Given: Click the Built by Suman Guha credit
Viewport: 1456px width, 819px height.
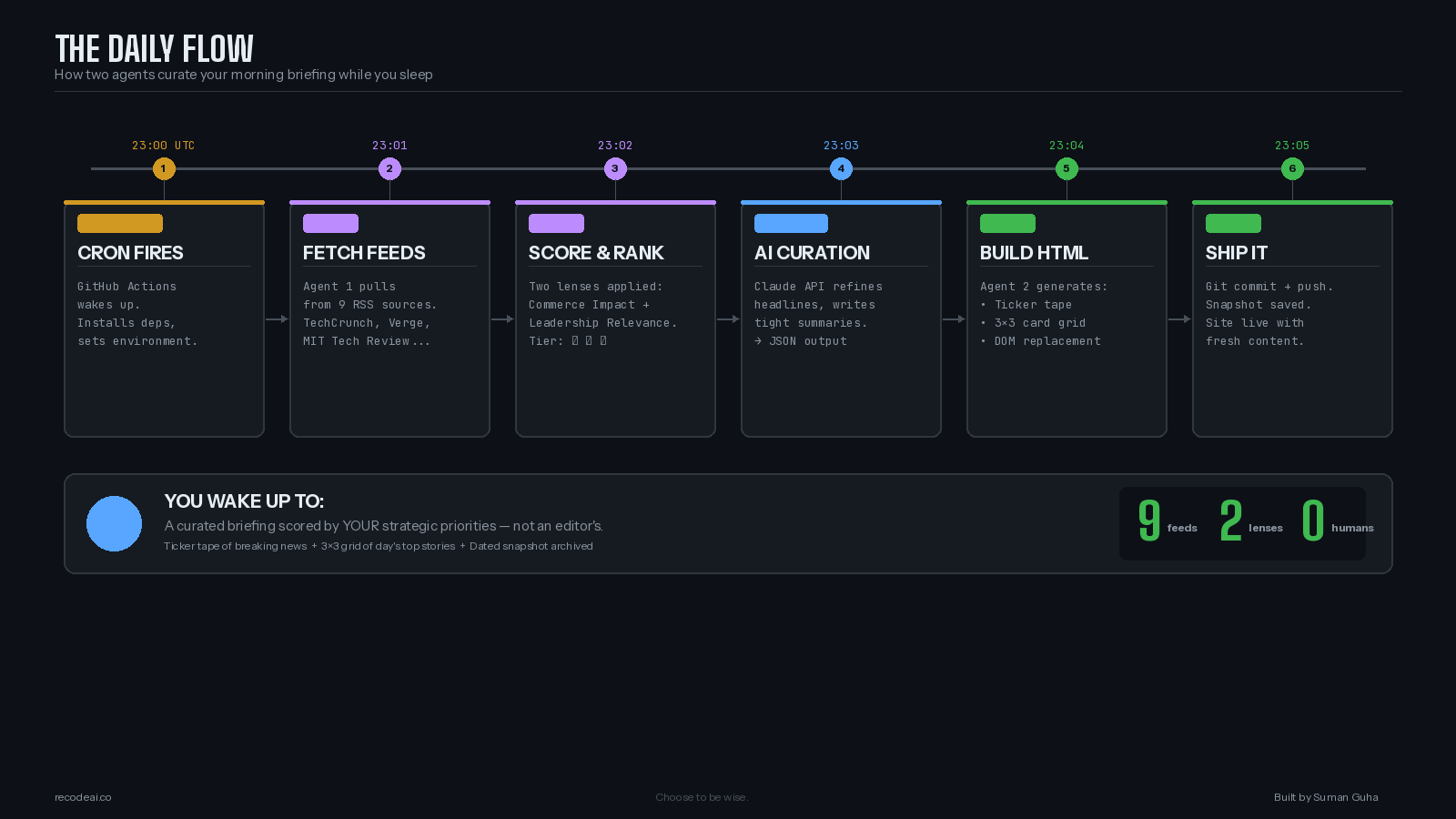Looking at the screenshot, I should tap(1326, 797).
